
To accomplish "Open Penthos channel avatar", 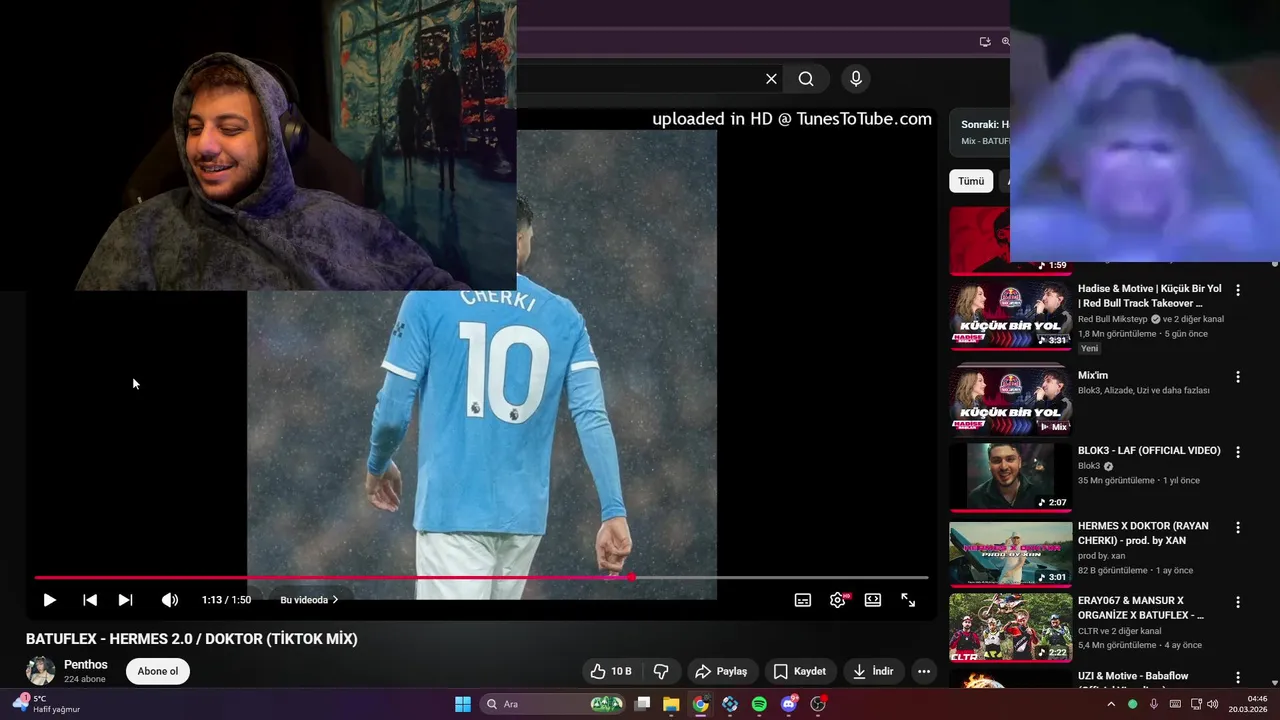I will coord(41,671).
